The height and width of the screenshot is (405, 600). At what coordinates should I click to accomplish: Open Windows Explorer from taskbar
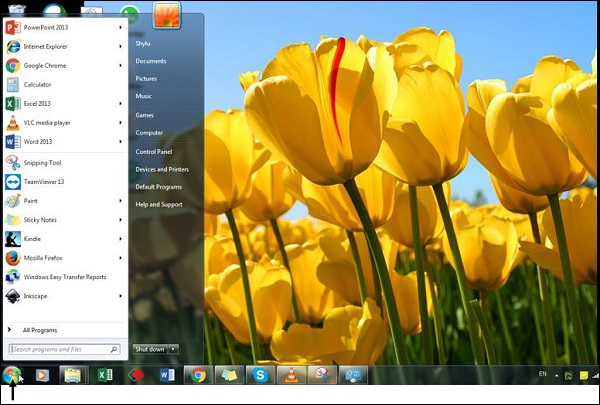coord(73,375)
